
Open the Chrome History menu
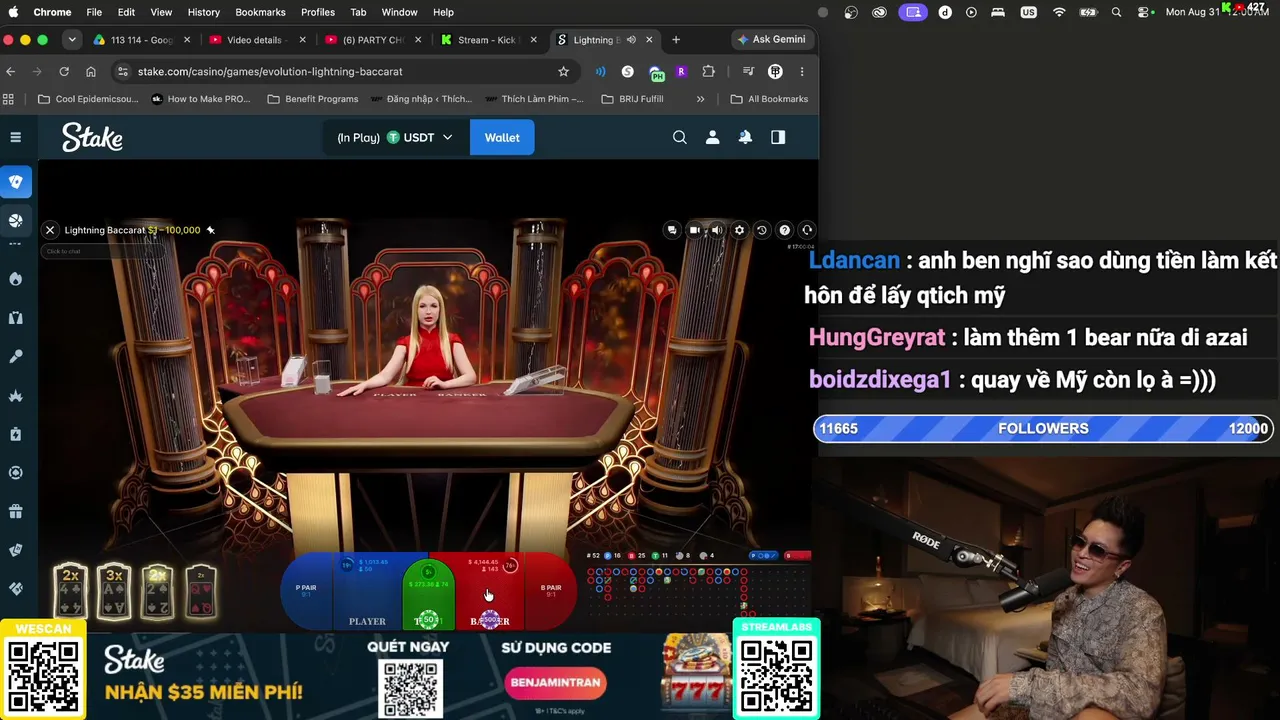[203, 12]
